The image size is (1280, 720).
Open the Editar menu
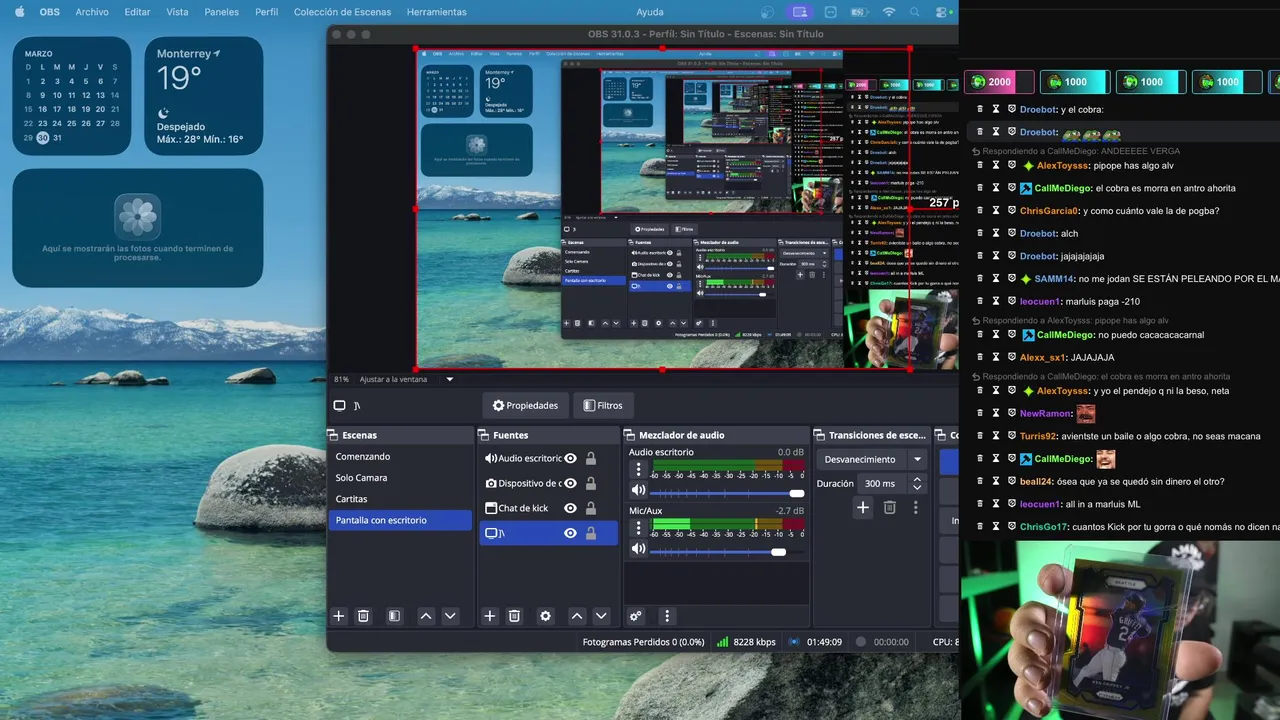click(x=137, y=12)
